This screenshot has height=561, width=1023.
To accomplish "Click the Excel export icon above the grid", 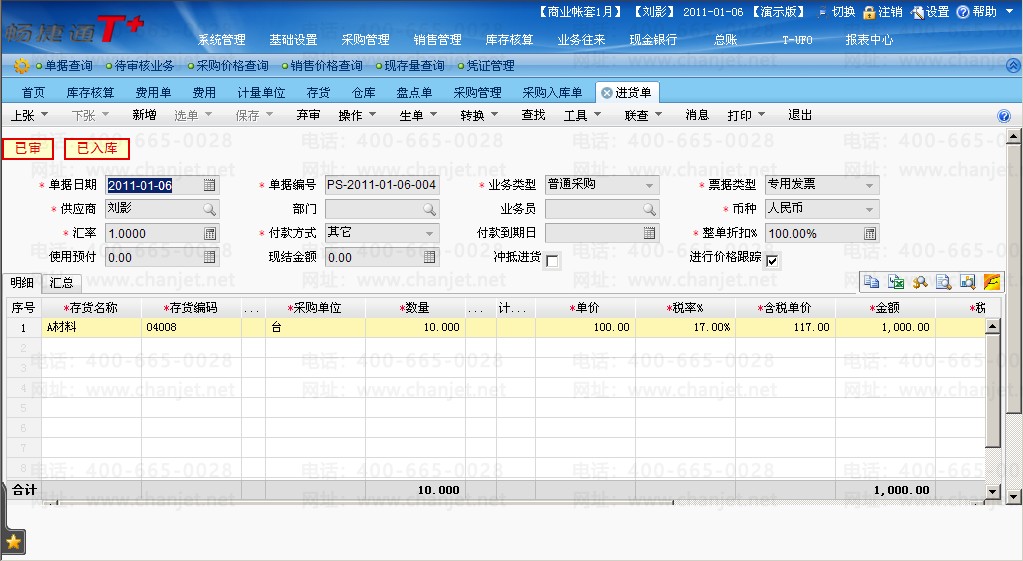I will pyautogui.click(x=896, y=282).
